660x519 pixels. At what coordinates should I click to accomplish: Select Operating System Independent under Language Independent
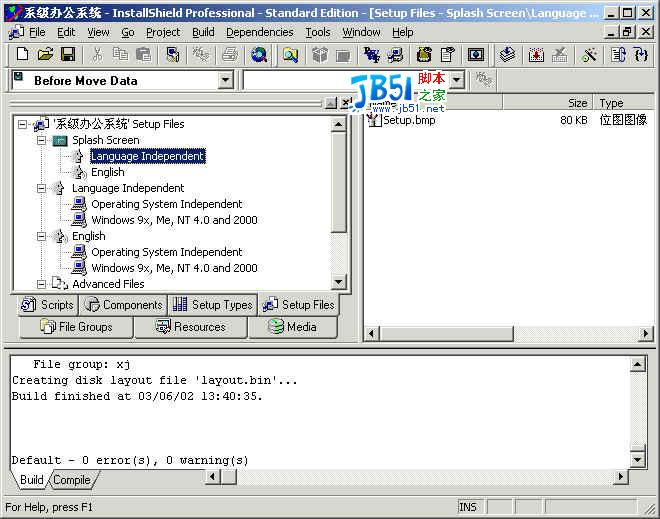coord(167,204)
